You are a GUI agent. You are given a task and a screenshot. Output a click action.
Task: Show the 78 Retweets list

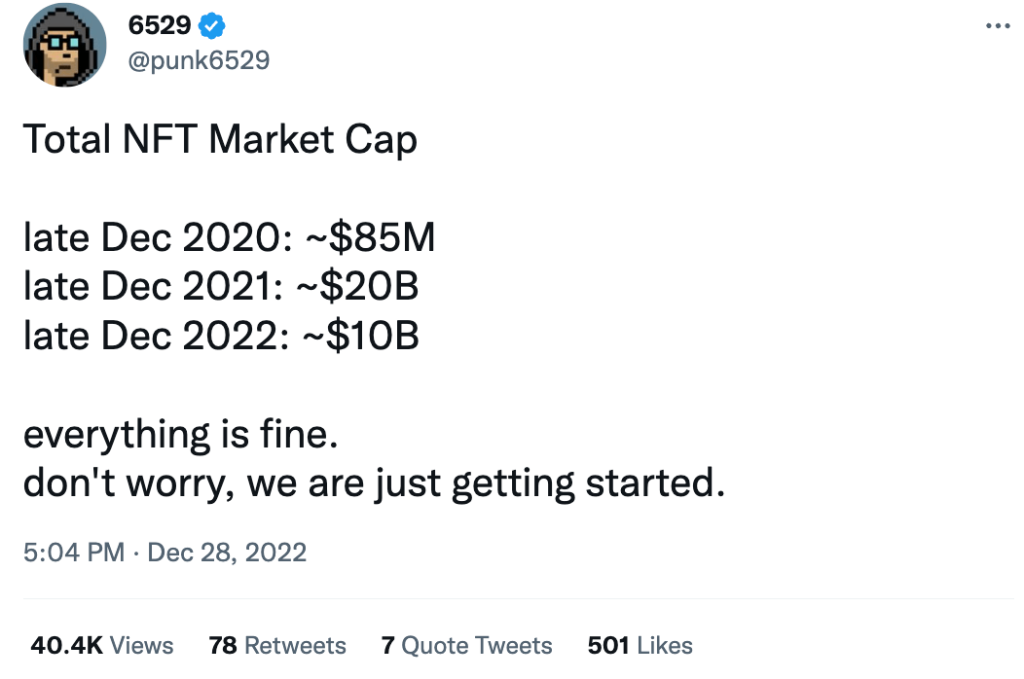(x=277, y=646)
